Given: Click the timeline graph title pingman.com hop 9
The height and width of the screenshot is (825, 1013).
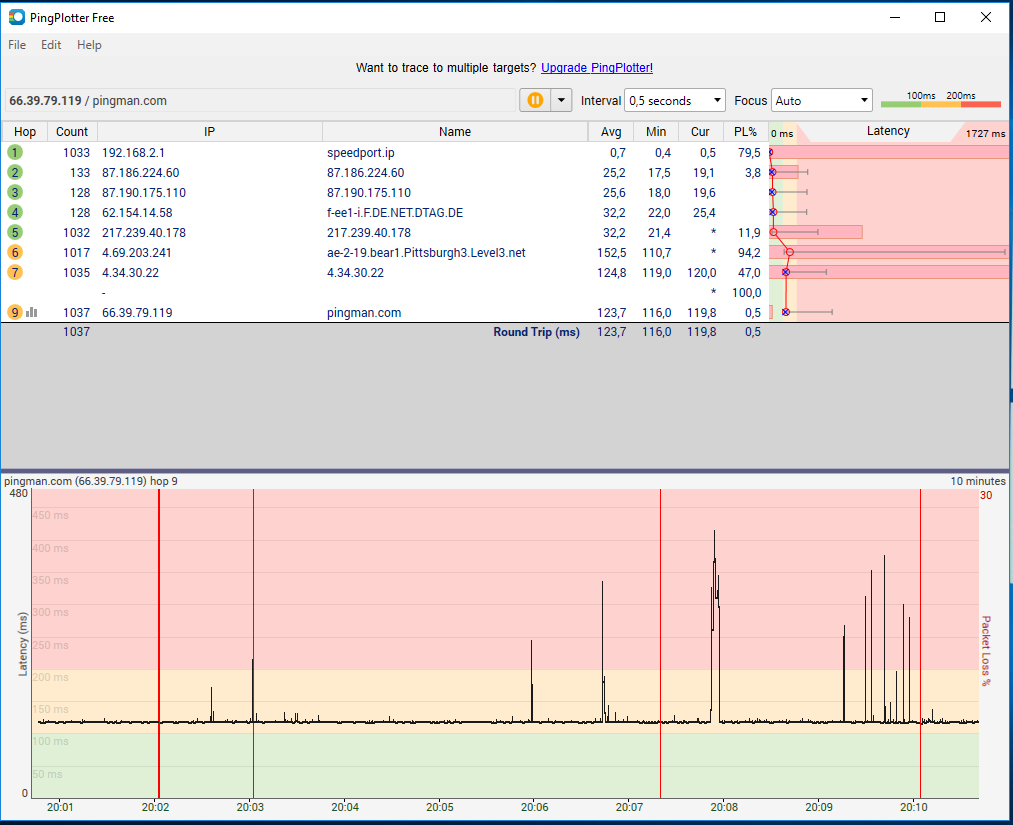Looking at the screenshot, I should [x=90, y=481].
